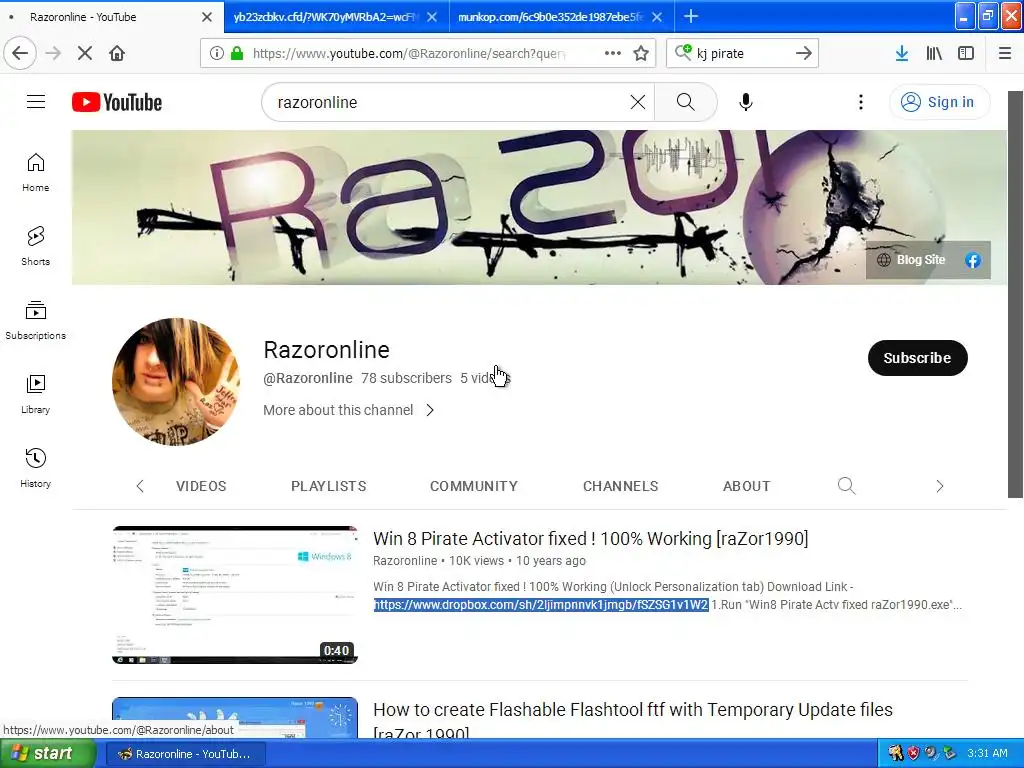Bookmark this page with the star
Screen dimensions: 1024x768
click(641, 53)
